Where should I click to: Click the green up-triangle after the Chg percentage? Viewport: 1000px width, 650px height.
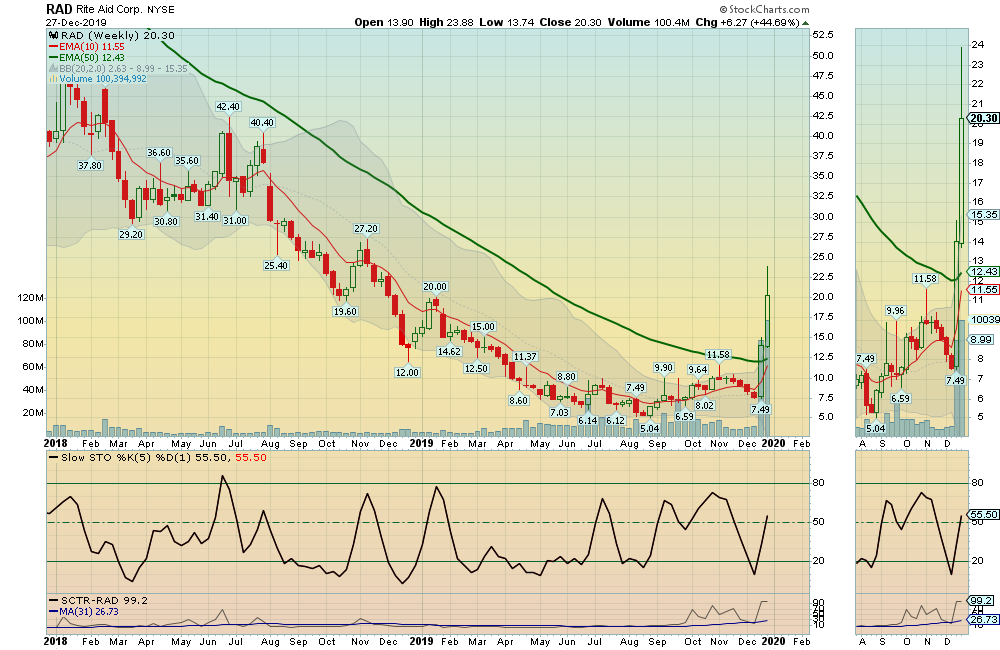pyautogui.click(x=805, y=23)
